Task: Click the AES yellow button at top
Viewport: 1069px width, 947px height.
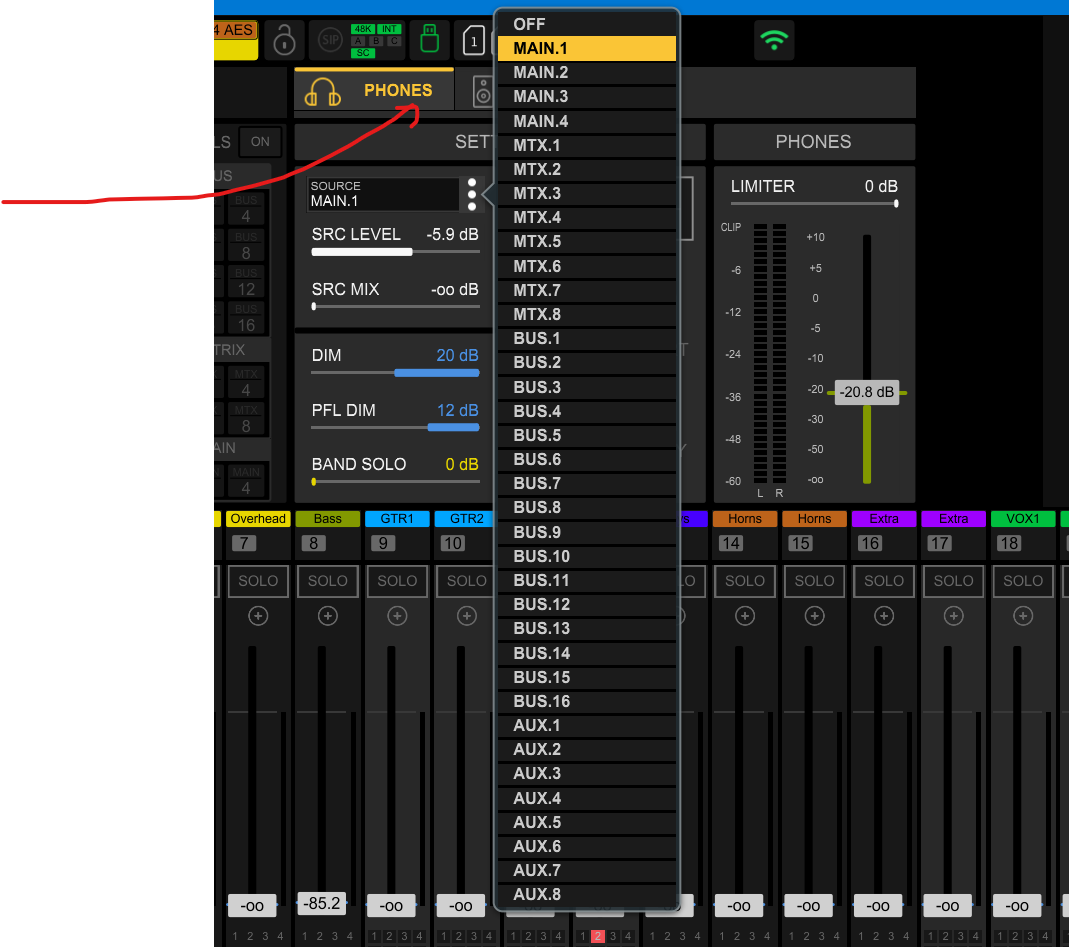Action: 236,40
